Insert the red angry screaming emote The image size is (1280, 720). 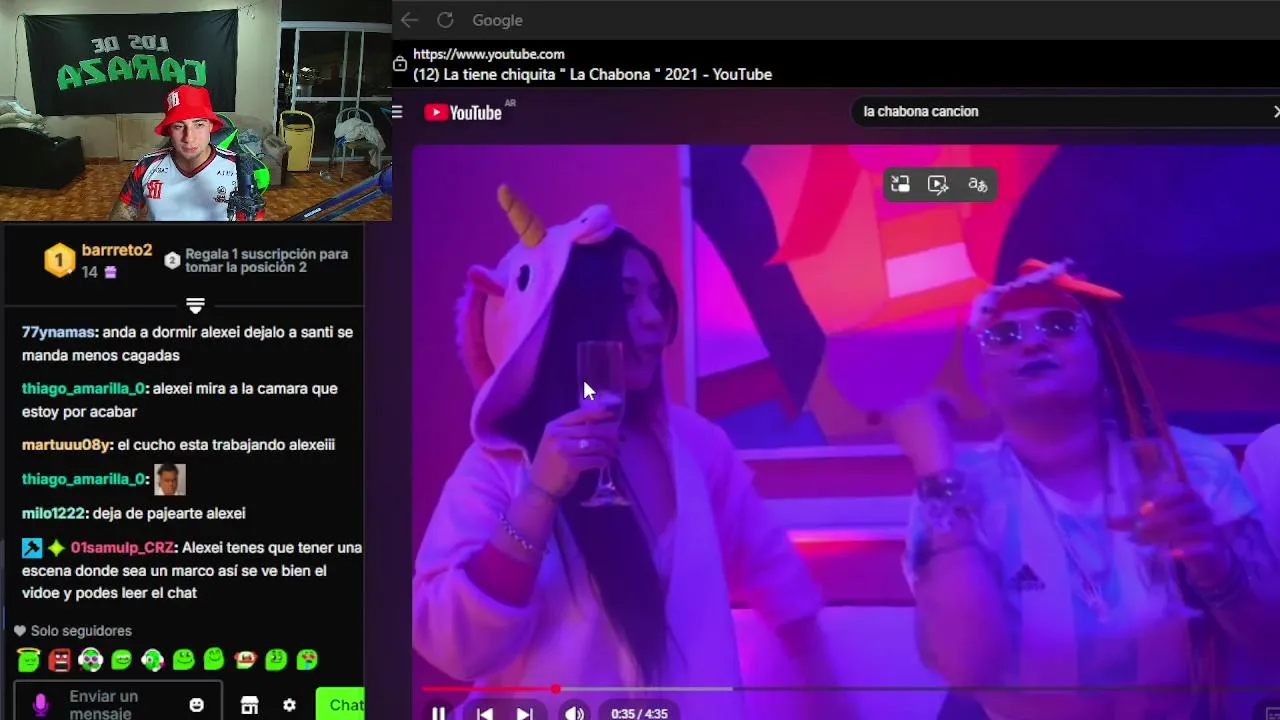[60, 659]
